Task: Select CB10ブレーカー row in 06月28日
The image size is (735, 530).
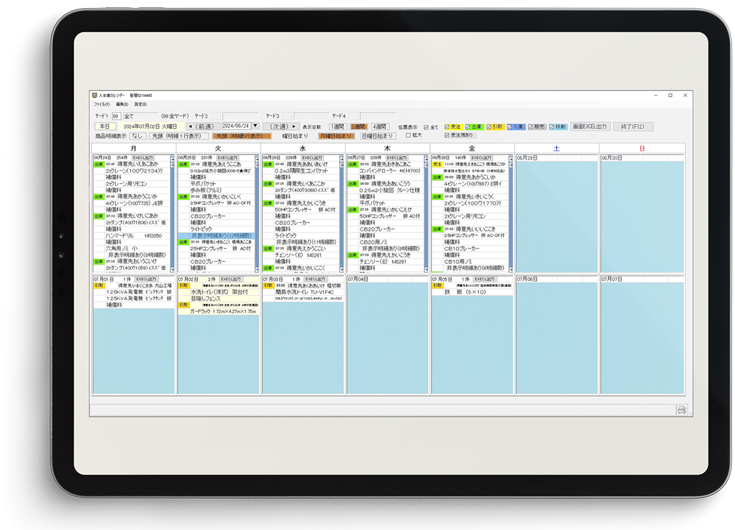Action: tap(470, 249)
